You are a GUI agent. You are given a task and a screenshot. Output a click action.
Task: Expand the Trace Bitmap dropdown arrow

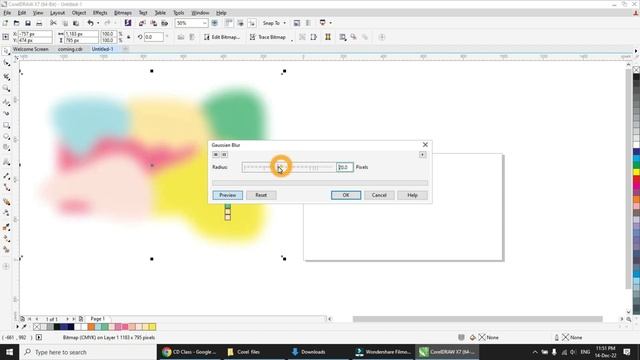pos(291,40)
